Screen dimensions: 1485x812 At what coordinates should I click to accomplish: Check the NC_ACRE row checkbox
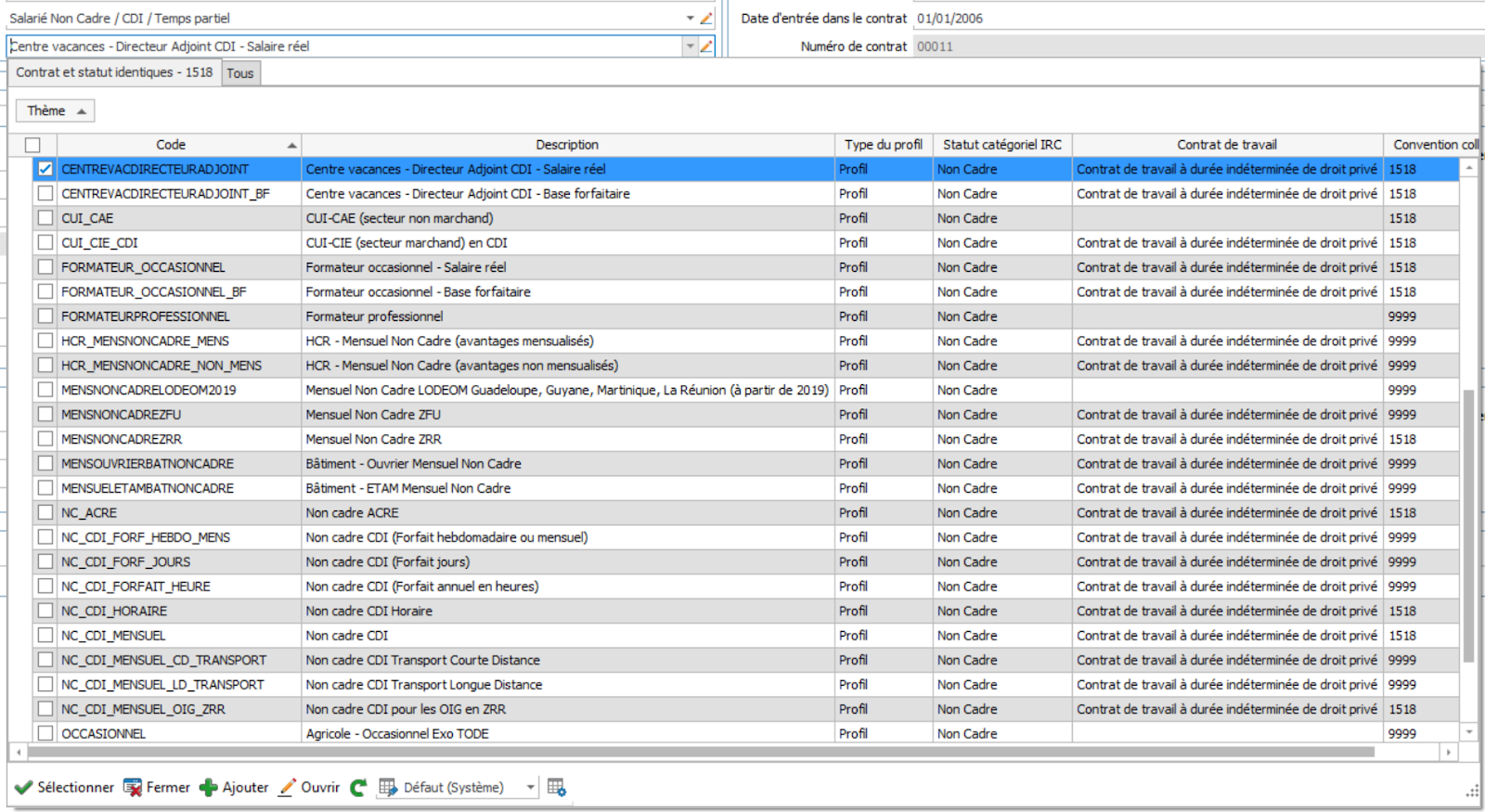(45, 512)
